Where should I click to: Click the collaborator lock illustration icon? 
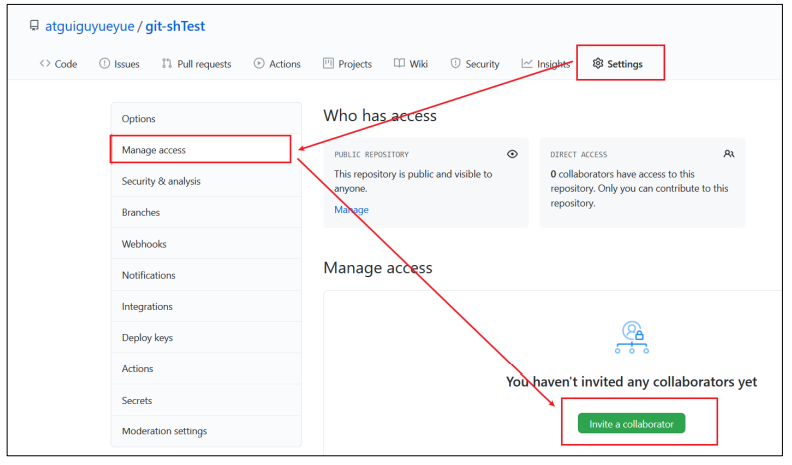point(631,337)
